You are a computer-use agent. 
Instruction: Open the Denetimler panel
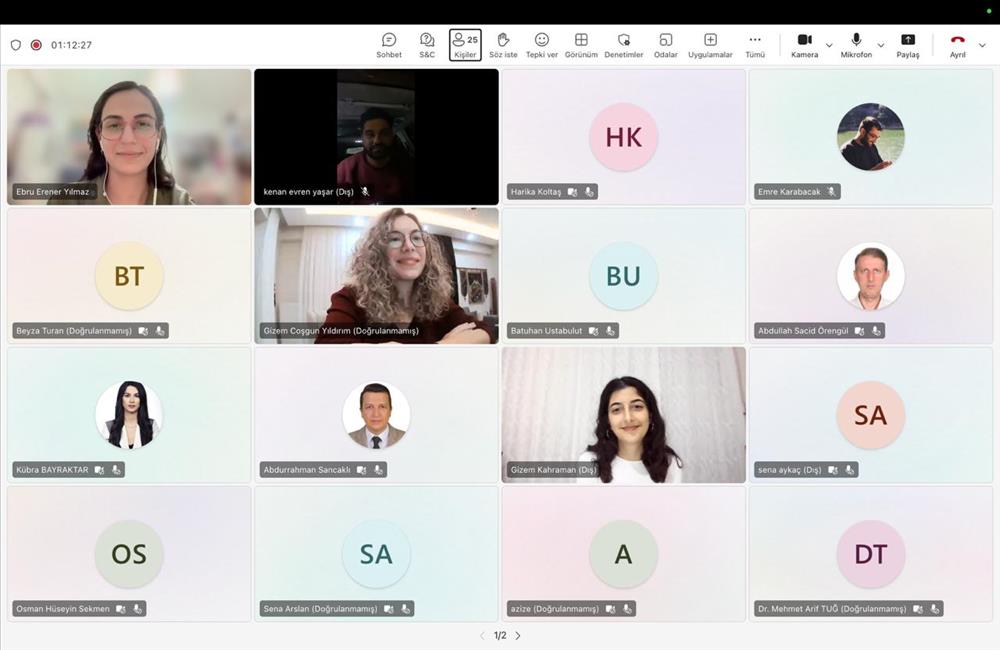pyautogui.click(x=624, y=45)
